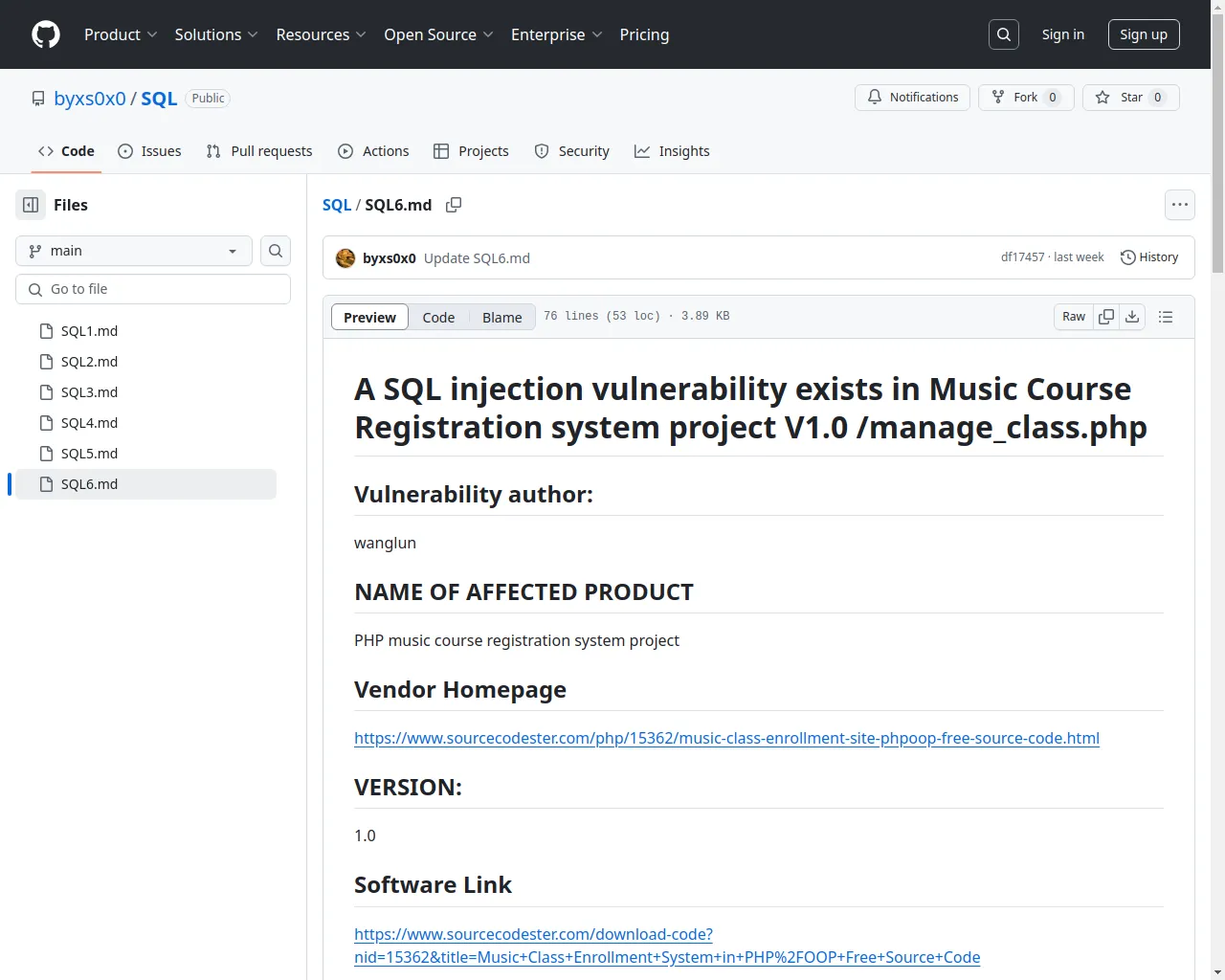The width and height of the screenshot is (1225, 980).
Task: Collapse the file tree side panel
Action: click(x=31, y=205)
